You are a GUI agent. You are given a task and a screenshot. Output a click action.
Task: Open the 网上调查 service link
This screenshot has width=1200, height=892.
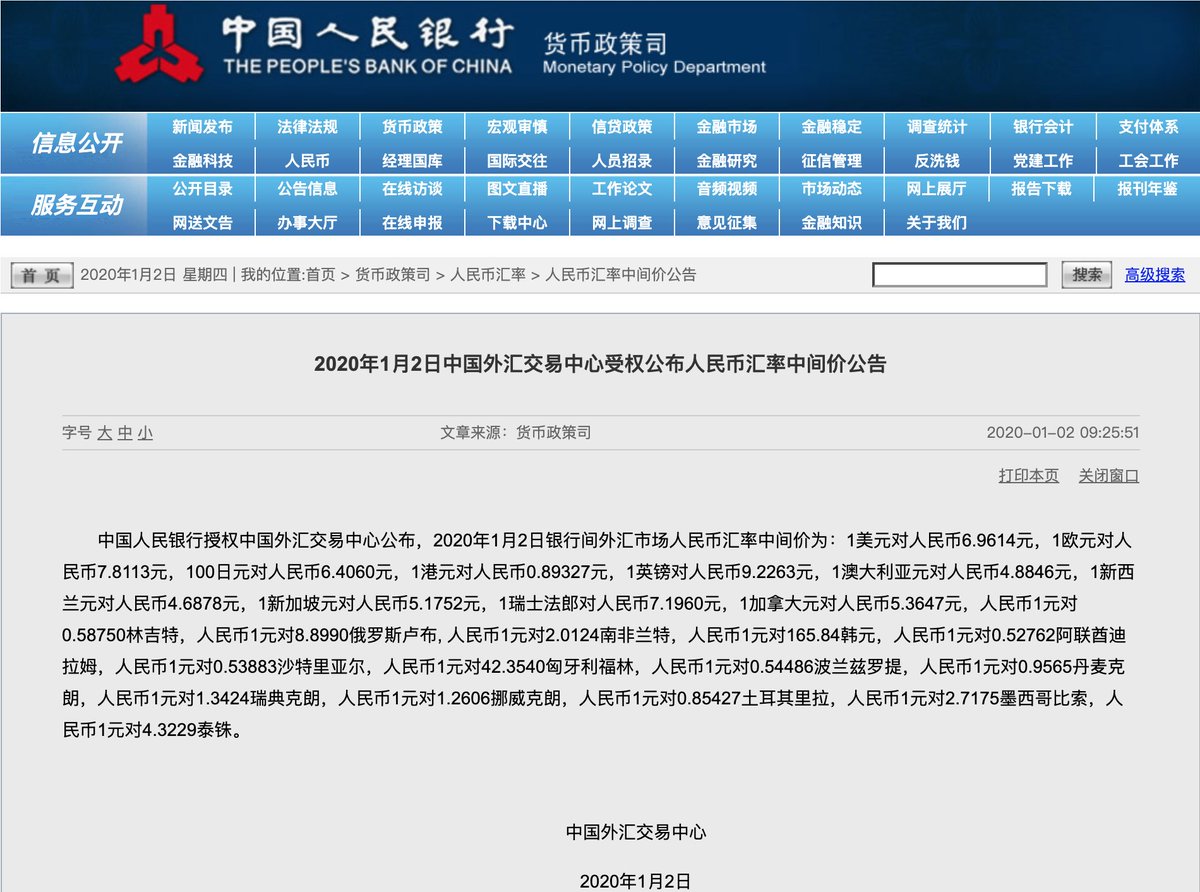click(622, 223)
